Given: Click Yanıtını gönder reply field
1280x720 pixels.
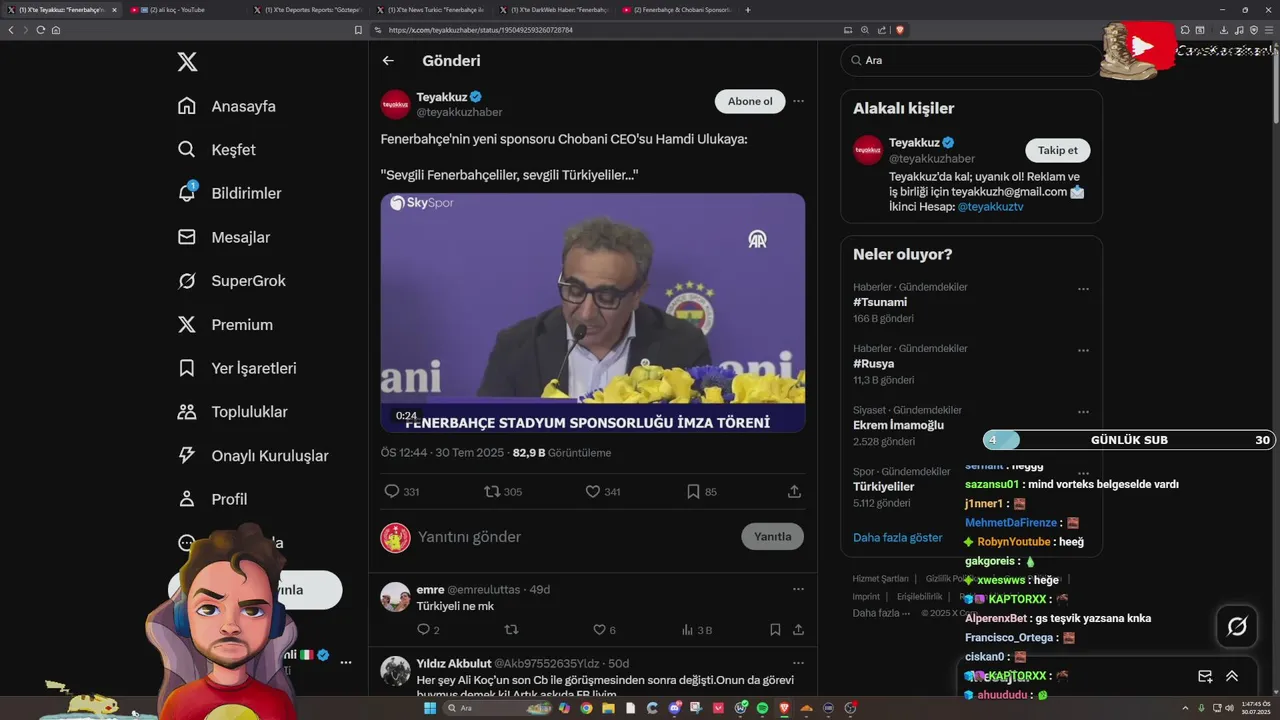Looking at the screenshot, I should tap(570, 537).
